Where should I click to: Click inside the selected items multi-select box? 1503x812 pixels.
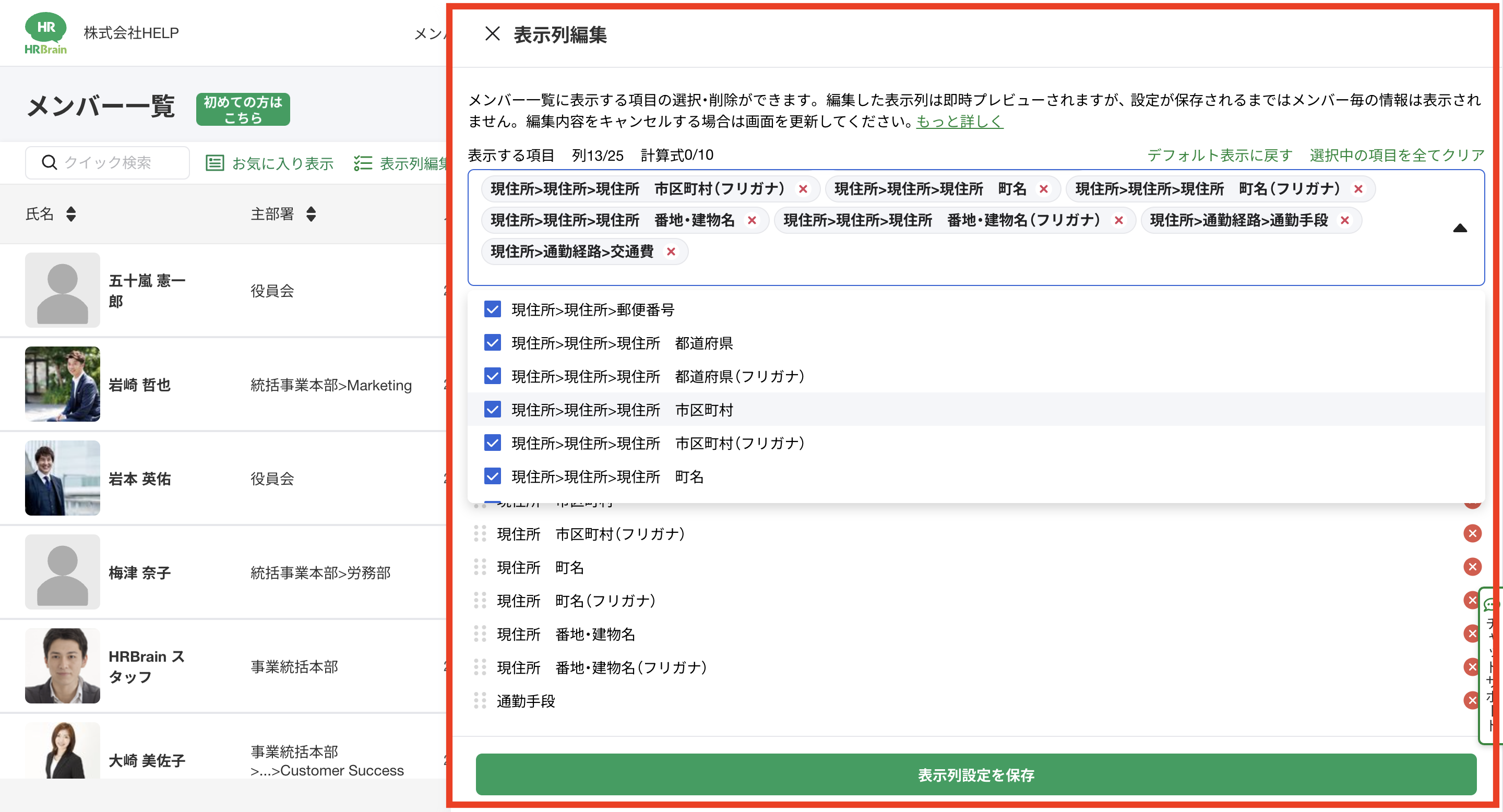tap(975, 228)
